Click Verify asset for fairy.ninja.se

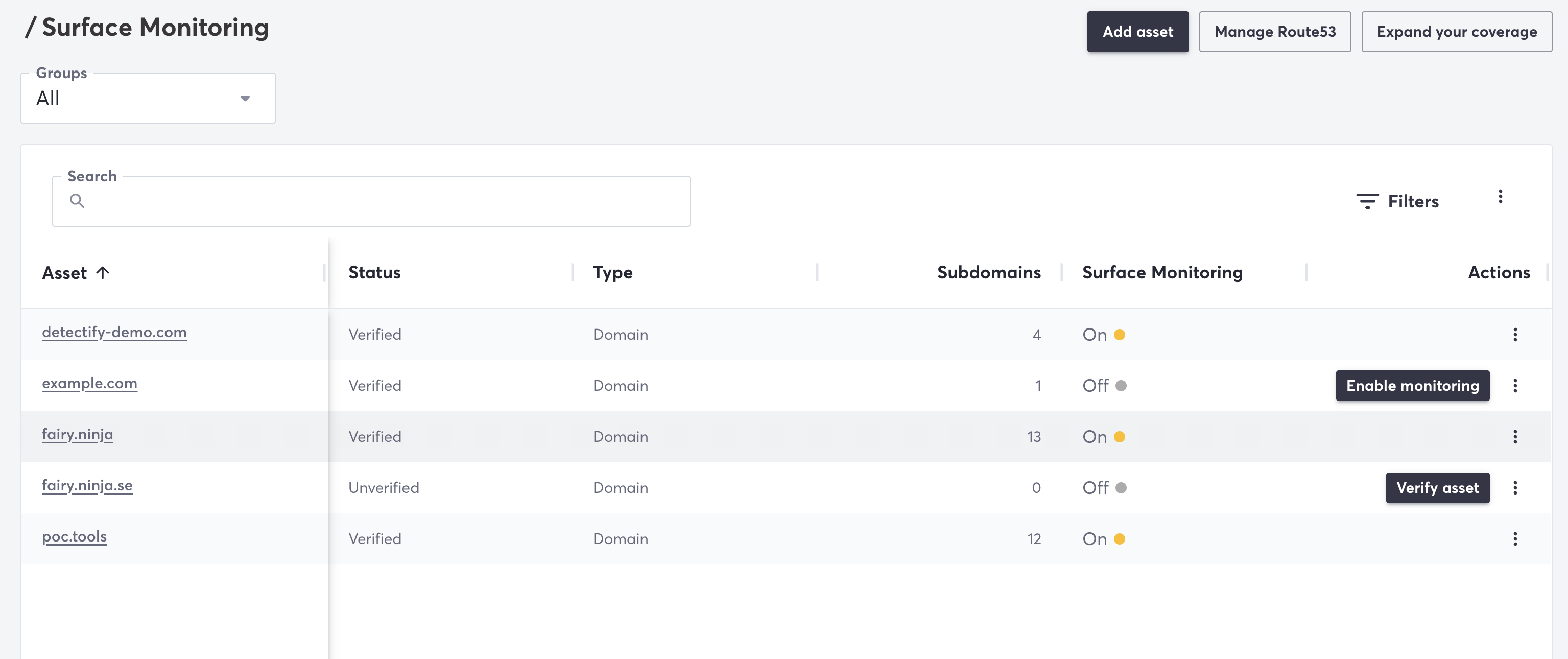1437,488
